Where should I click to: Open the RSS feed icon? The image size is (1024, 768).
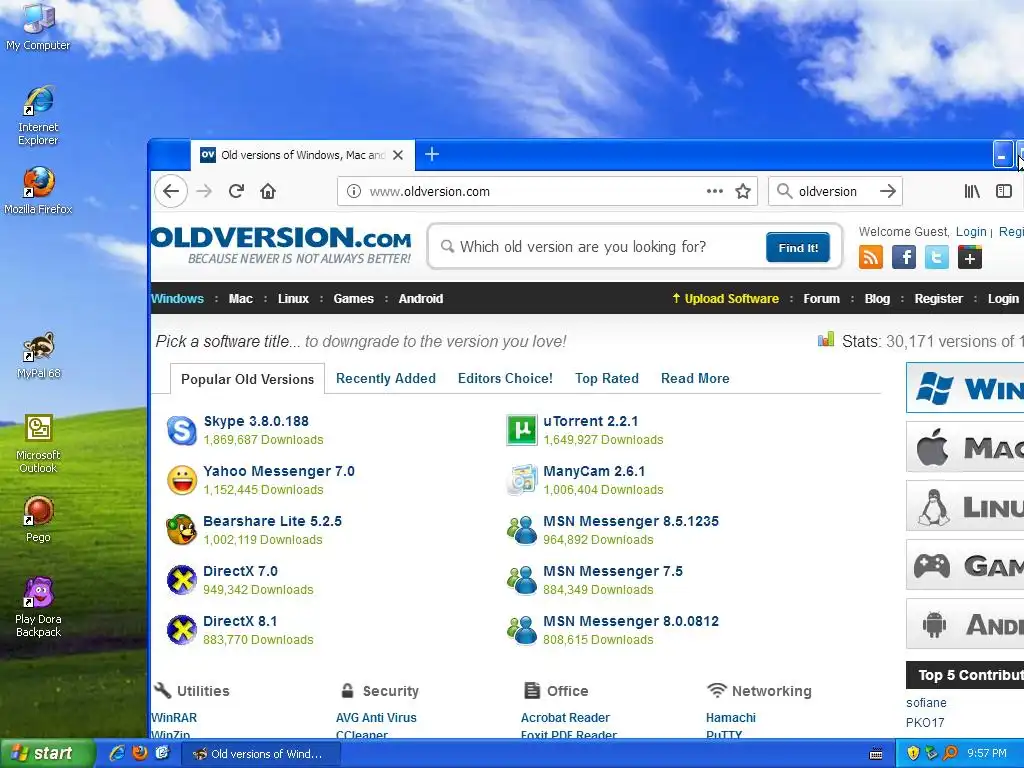(x=871, y=257)
